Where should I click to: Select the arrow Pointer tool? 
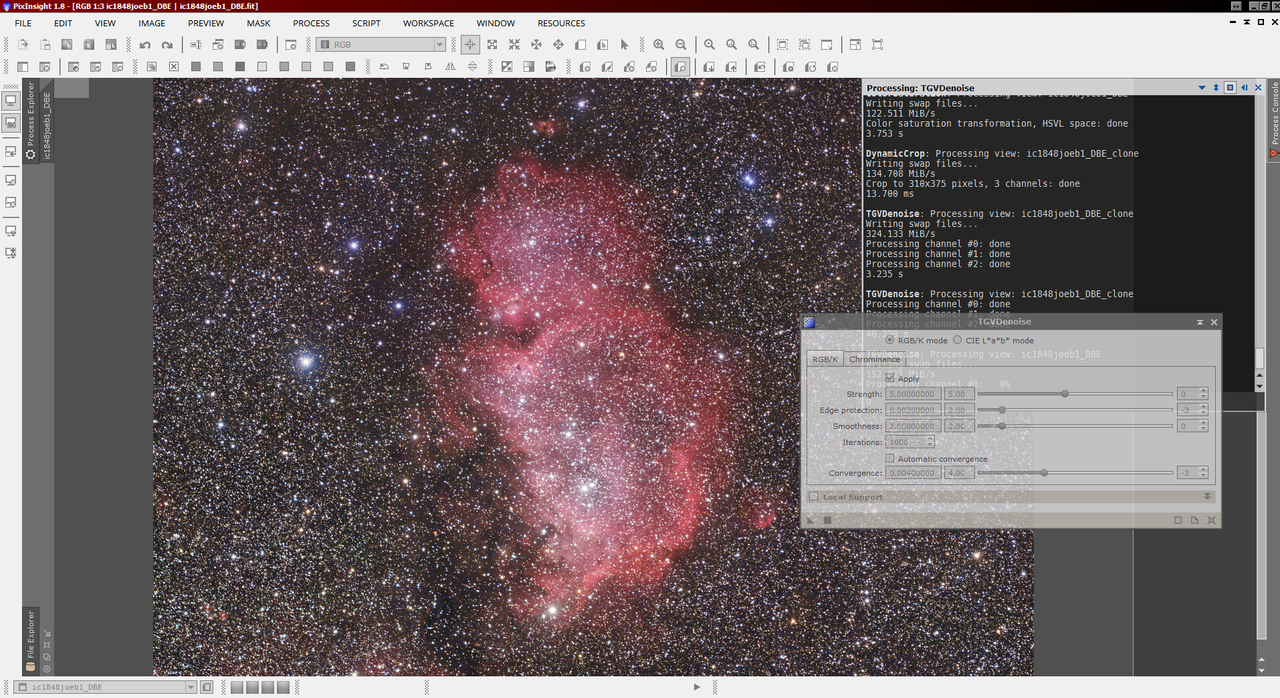coord(624,44)
